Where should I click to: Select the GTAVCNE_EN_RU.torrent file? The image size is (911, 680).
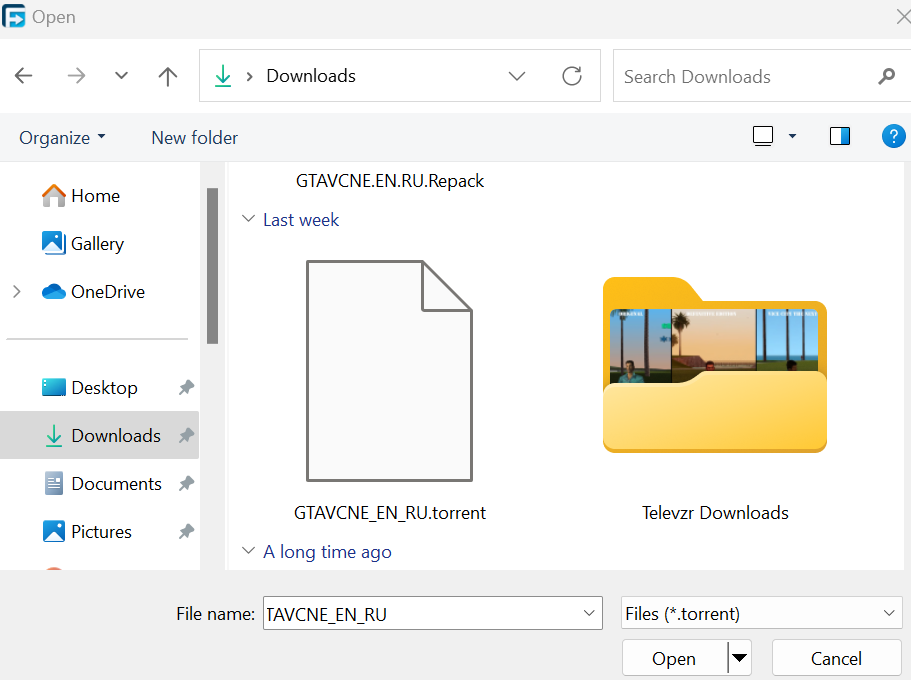389,372
